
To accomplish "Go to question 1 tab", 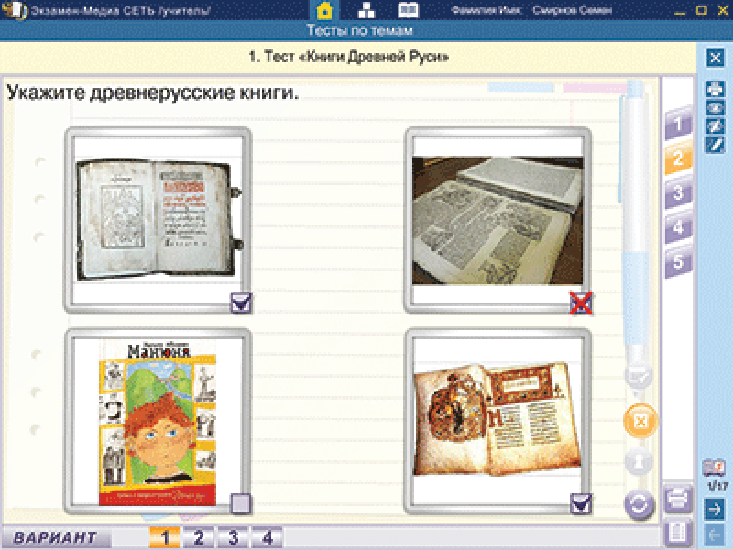I will 678,123.
